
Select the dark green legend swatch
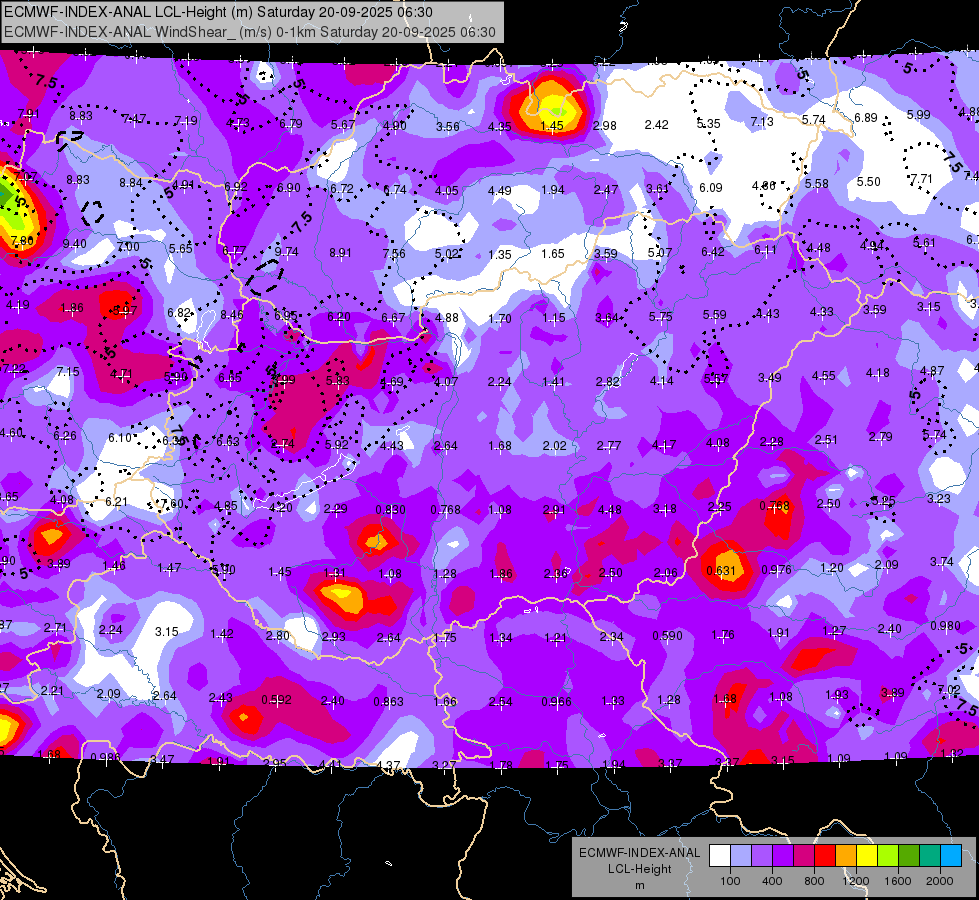(x=909, y=855)
